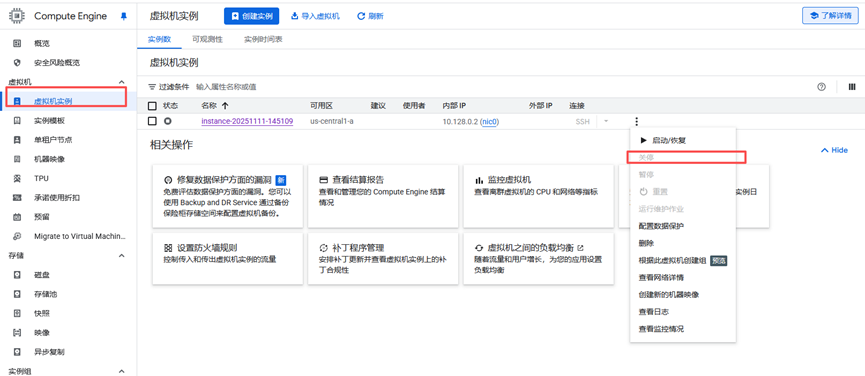
Task: Open the 修复数据保护方面的漏洞 card
Action: coord(228,196)
